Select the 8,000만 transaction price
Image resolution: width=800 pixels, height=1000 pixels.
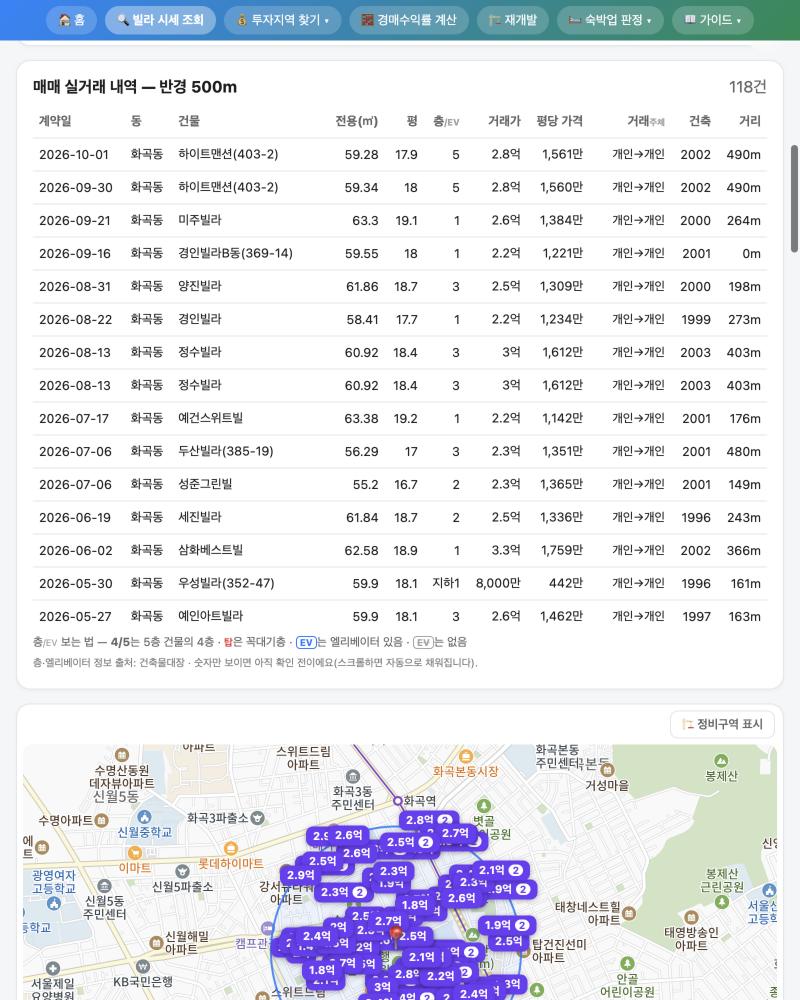pyautogui.click(x=498, y=584)
